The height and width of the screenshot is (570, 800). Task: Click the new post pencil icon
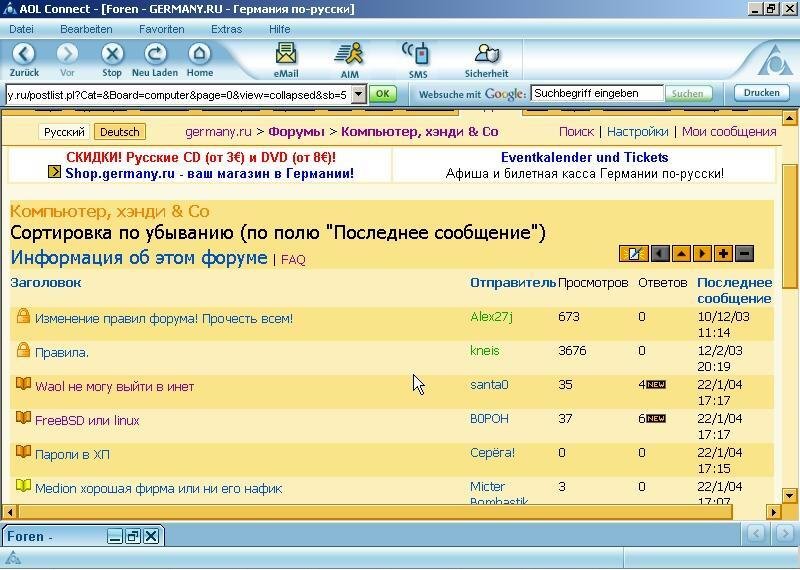point(633,253)
